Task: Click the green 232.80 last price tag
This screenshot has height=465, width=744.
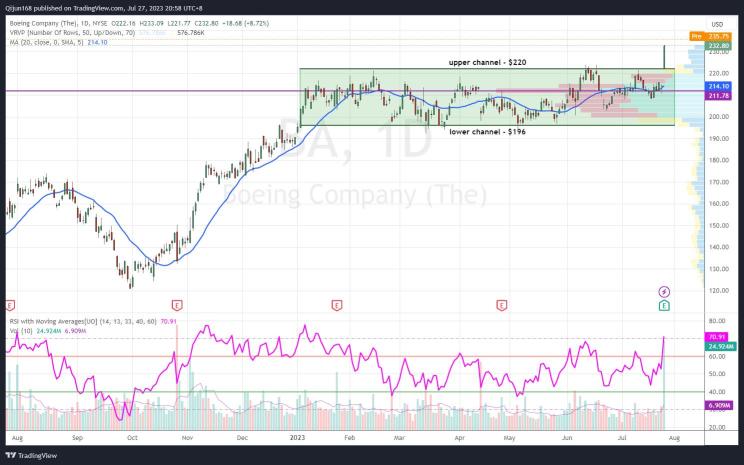Action: pos(717,46)
